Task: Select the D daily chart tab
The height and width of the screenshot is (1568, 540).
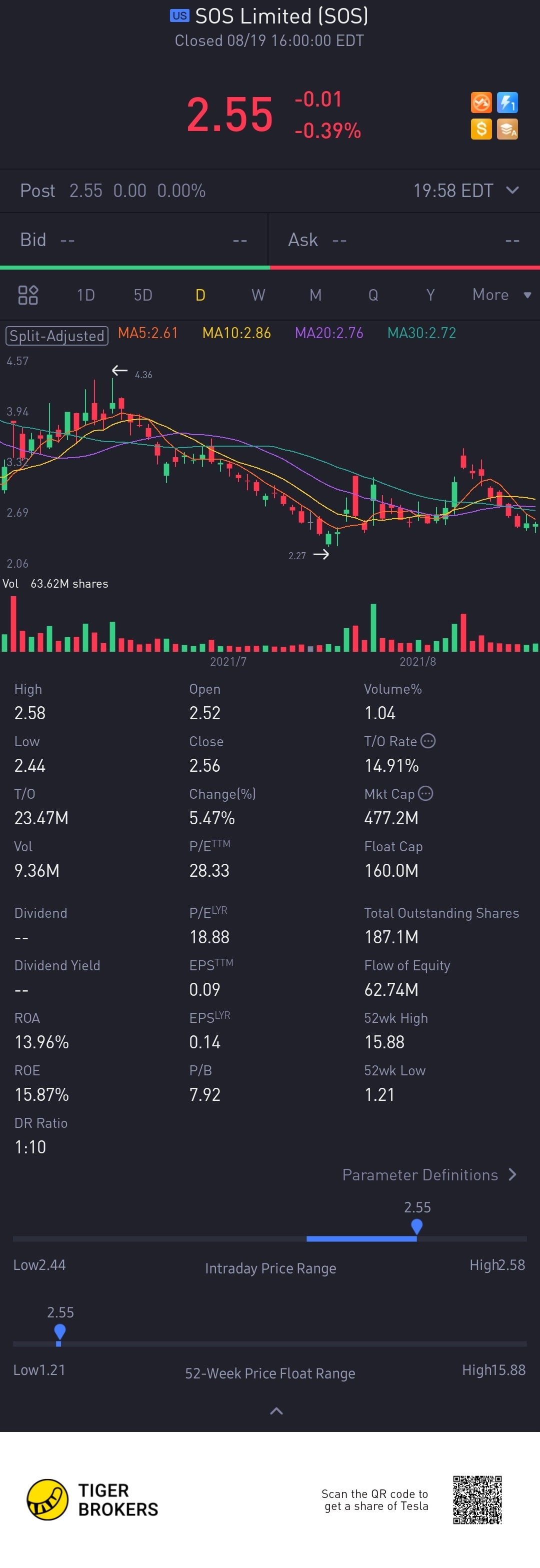Action: point(200,295)
